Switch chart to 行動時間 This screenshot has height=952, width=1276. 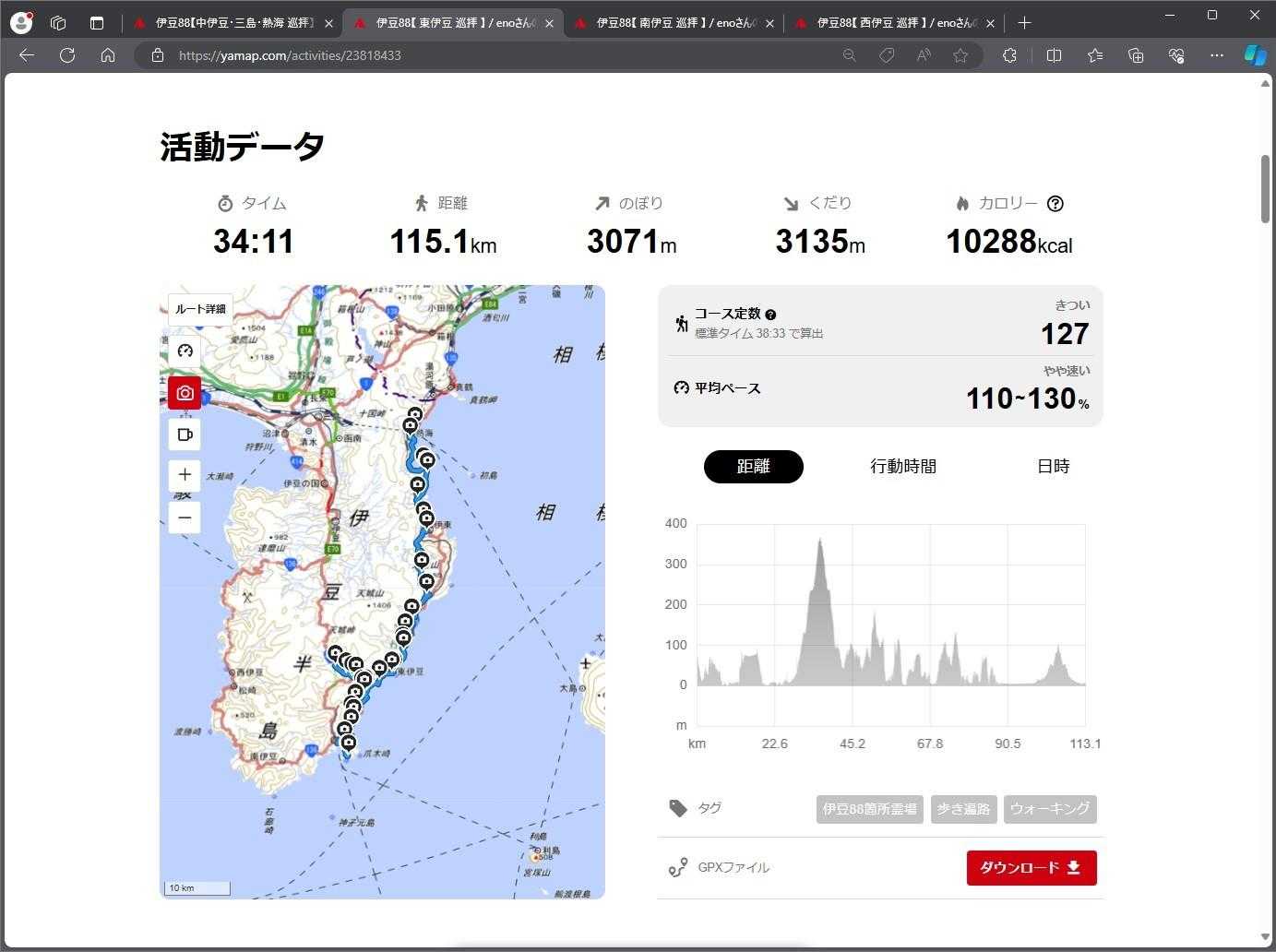coord(902,467)
